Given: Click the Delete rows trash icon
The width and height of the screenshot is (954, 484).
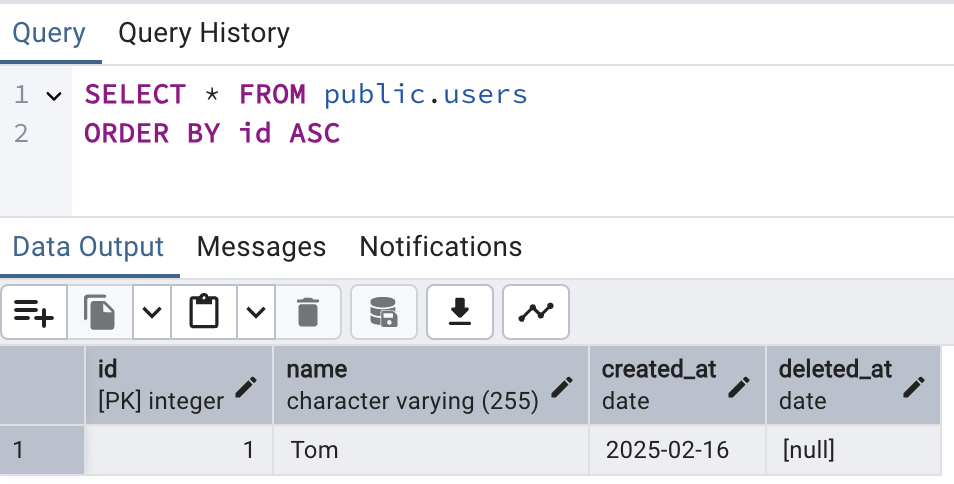Looking at the screenshot, I should pos(308,313).
